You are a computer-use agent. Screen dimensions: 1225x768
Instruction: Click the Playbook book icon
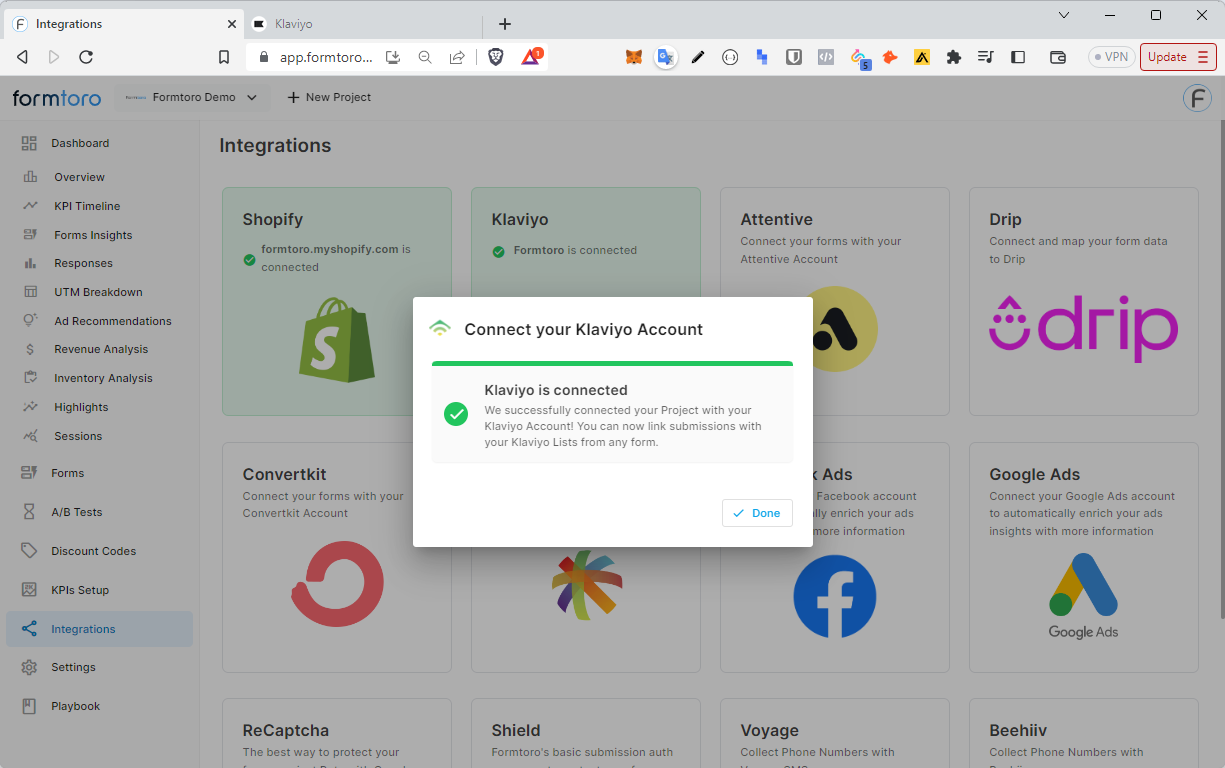click(x=29, y=706)
